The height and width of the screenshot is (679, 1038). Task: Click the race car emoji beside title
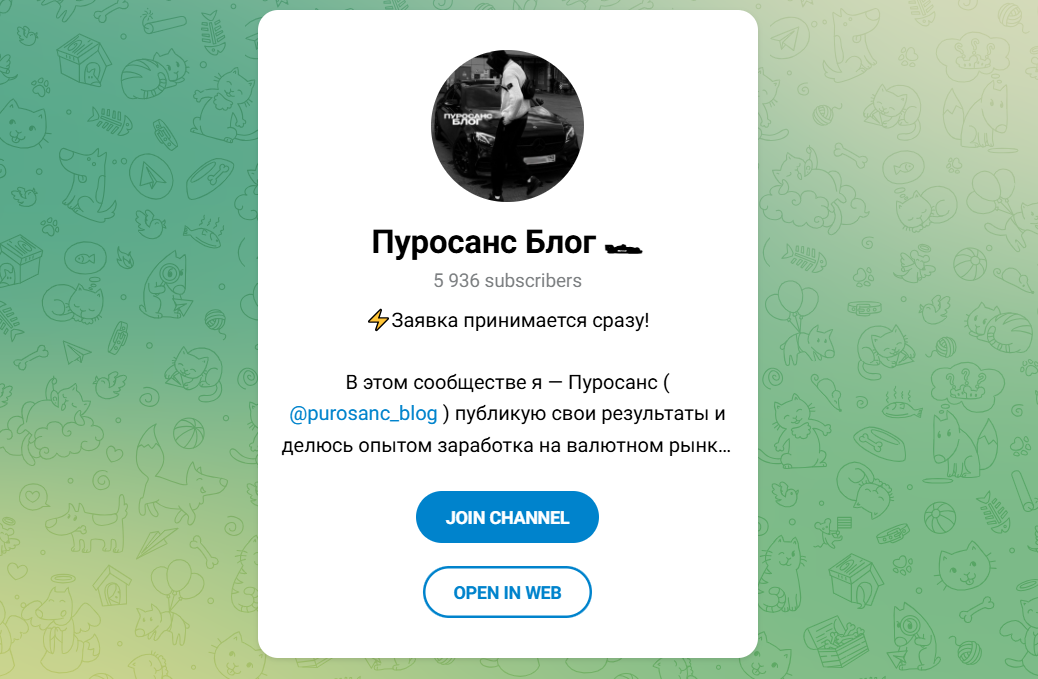(623, 248)
